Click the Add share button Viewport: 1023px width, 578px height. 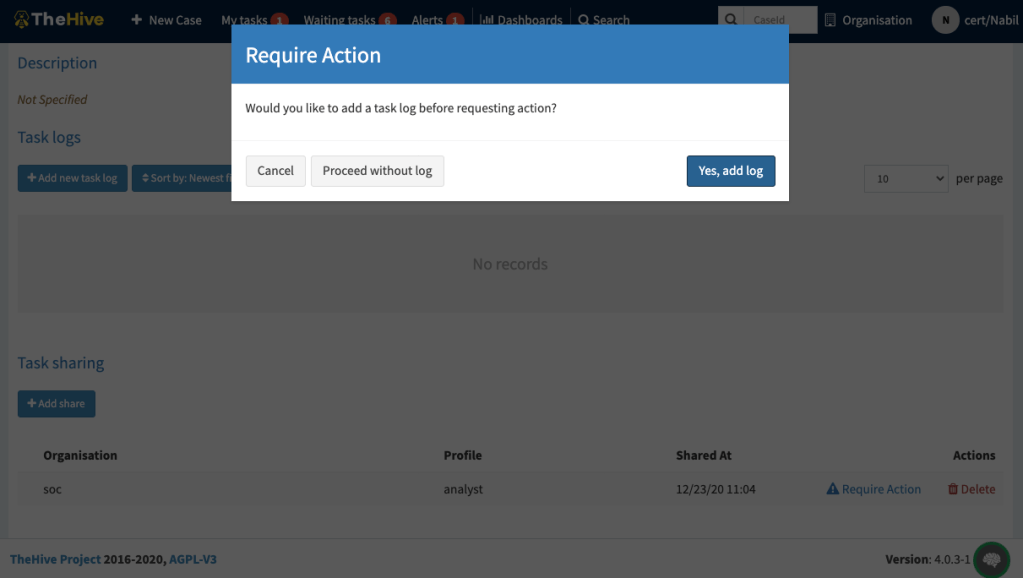click(x=56, y=404)
